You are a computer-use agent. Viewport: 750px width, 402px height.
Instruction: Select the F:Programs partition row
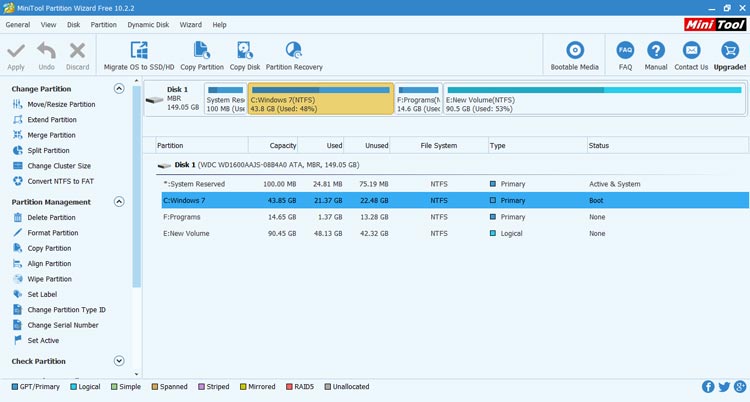454,217
